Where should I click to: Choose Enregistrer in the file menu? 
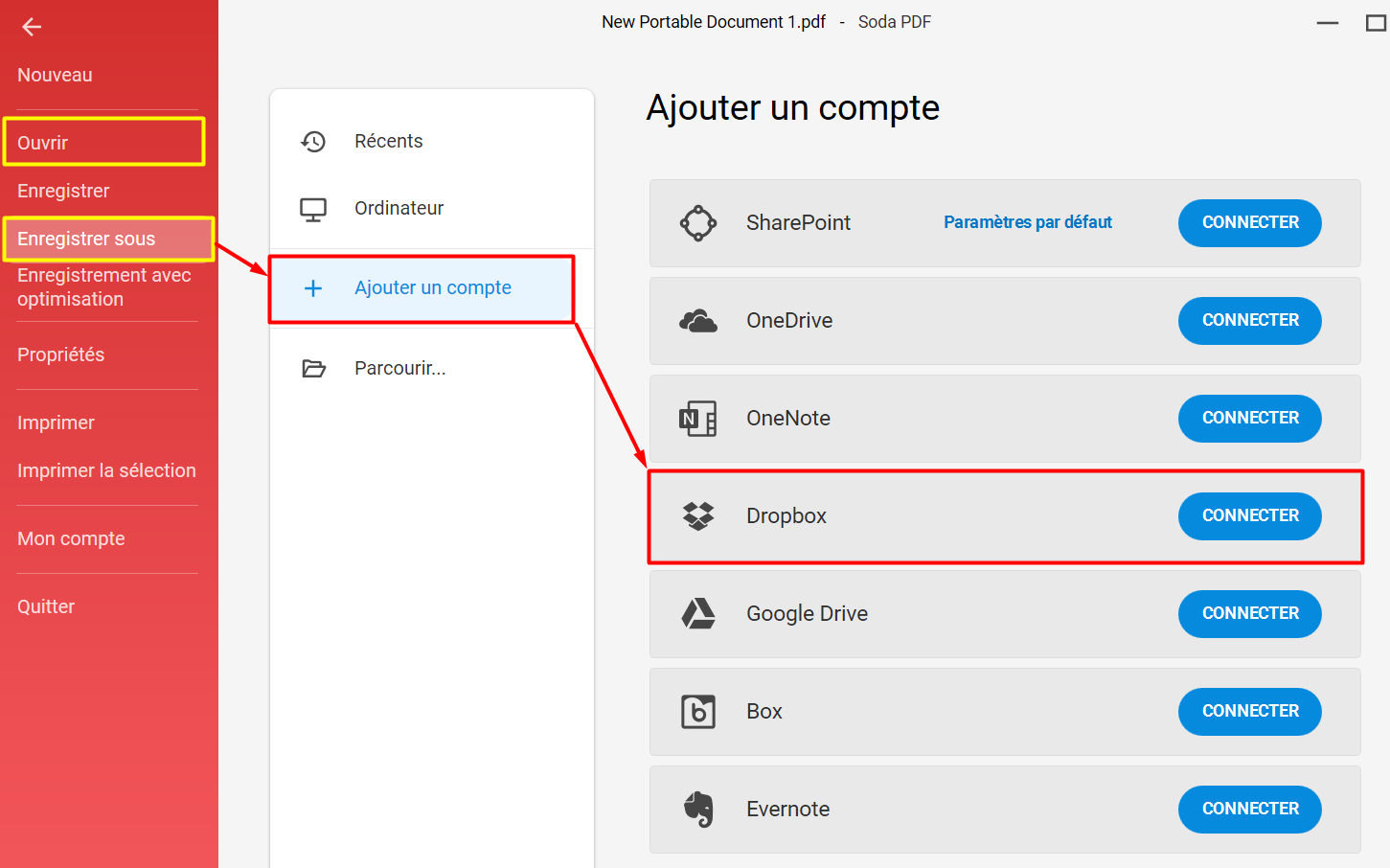pos(63,191)
